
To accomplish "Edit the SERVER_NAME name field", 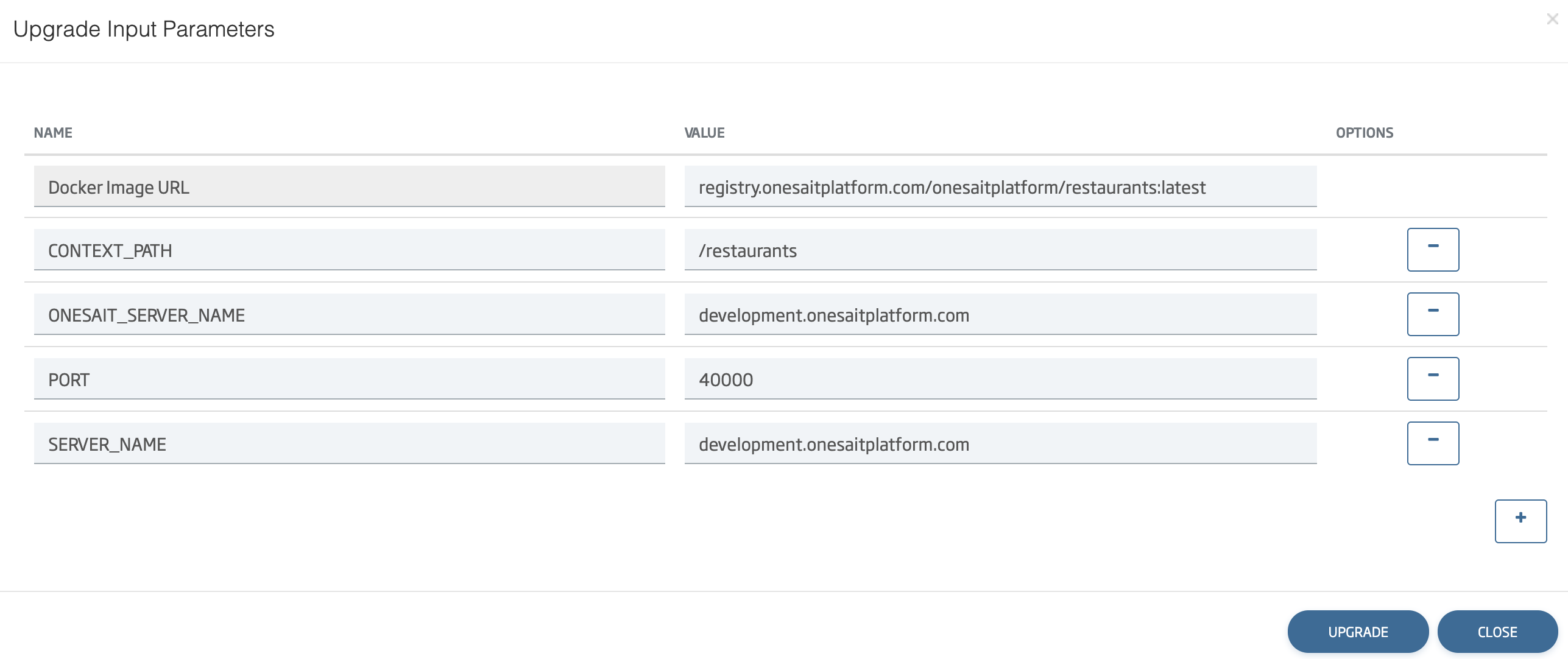I will pos(349,444).
